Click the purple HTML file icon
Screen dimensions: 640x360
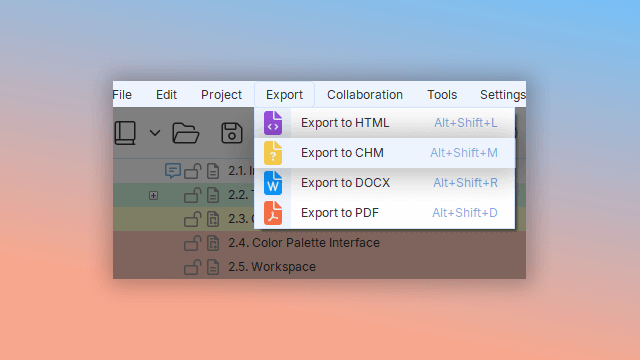click(273, 123)
